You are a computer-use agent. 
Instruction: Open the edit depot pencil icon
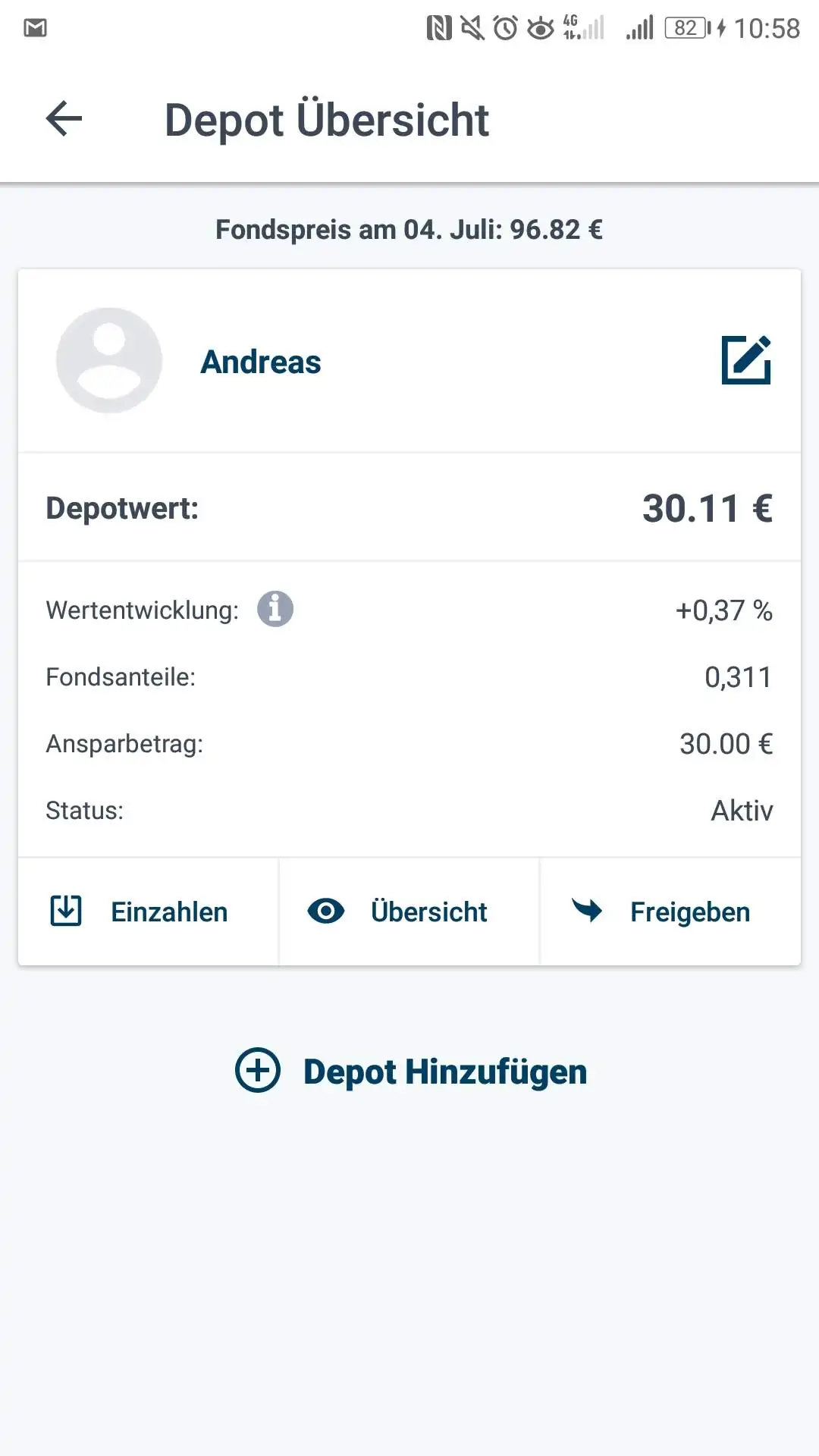coord(746,360)
